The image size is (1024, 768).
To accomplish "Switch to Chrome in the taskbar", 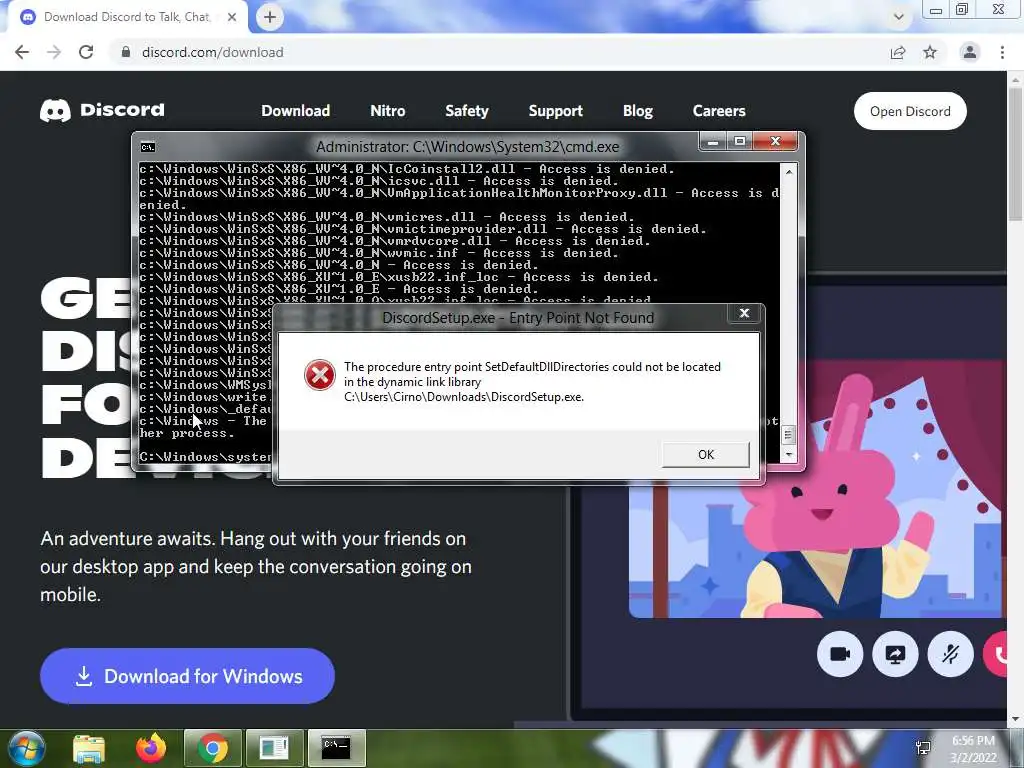I will coord(213,748).
